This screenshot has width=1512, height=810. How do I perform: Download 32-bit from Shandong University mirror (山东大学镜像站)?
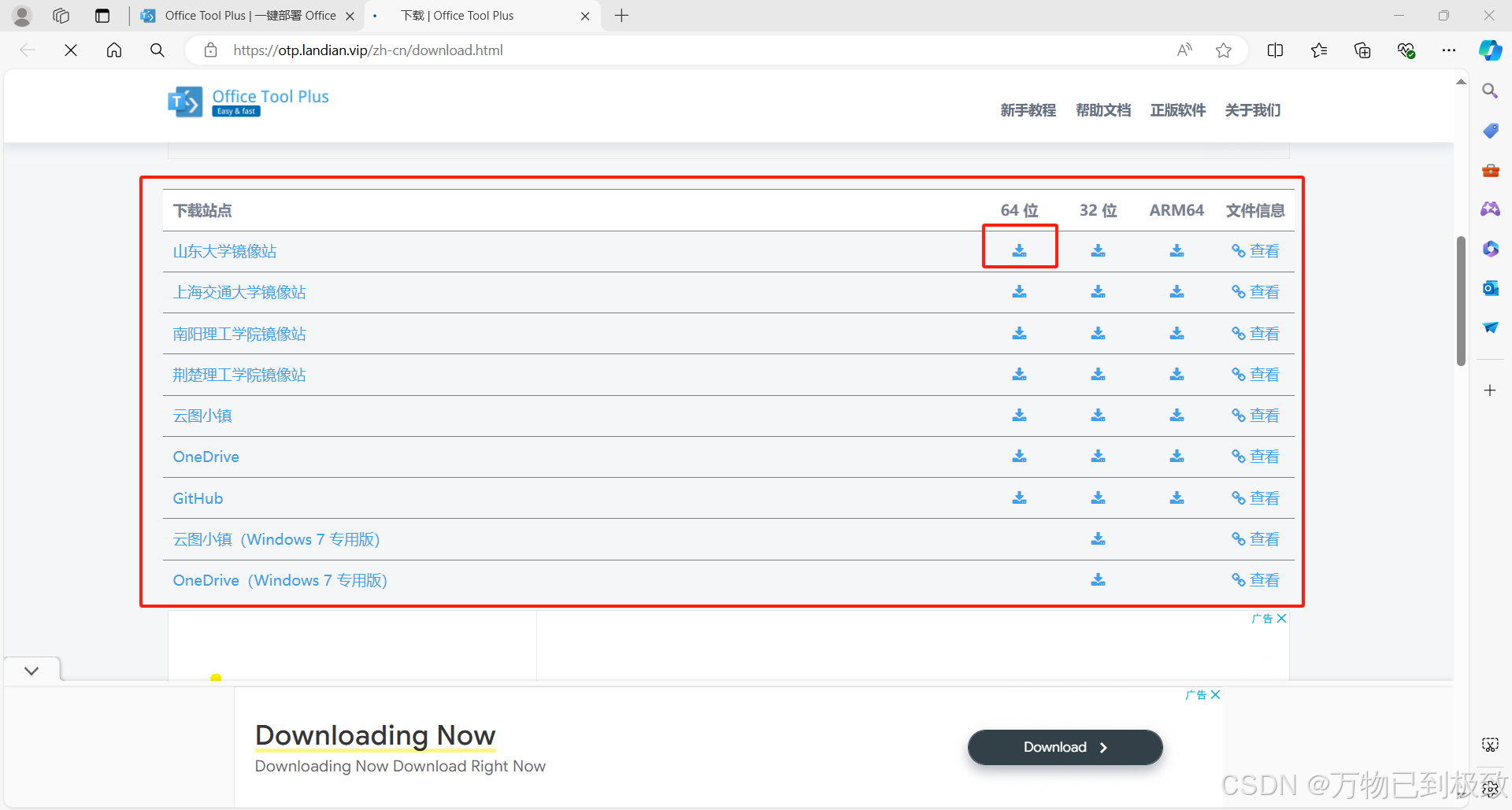(1098, 250)
